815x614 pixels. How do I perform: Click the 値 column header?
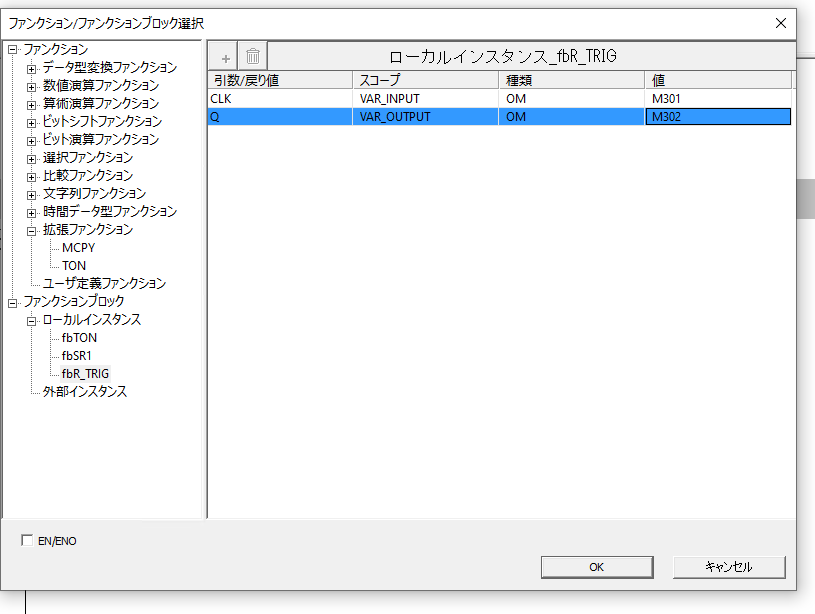pyautogui.click(x=717, y=80)
